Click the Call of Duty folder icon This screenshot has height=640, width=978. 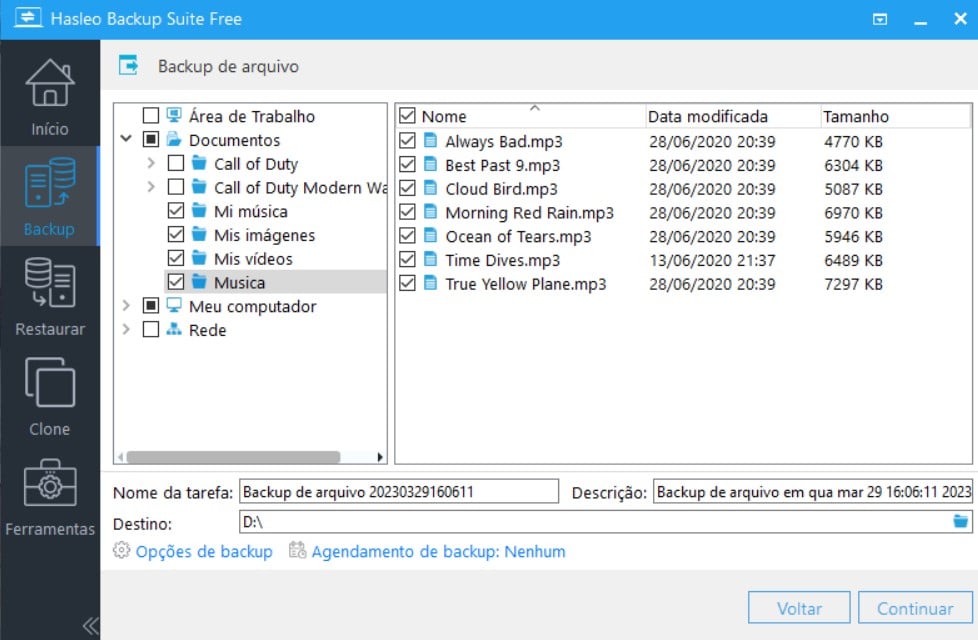199,163
